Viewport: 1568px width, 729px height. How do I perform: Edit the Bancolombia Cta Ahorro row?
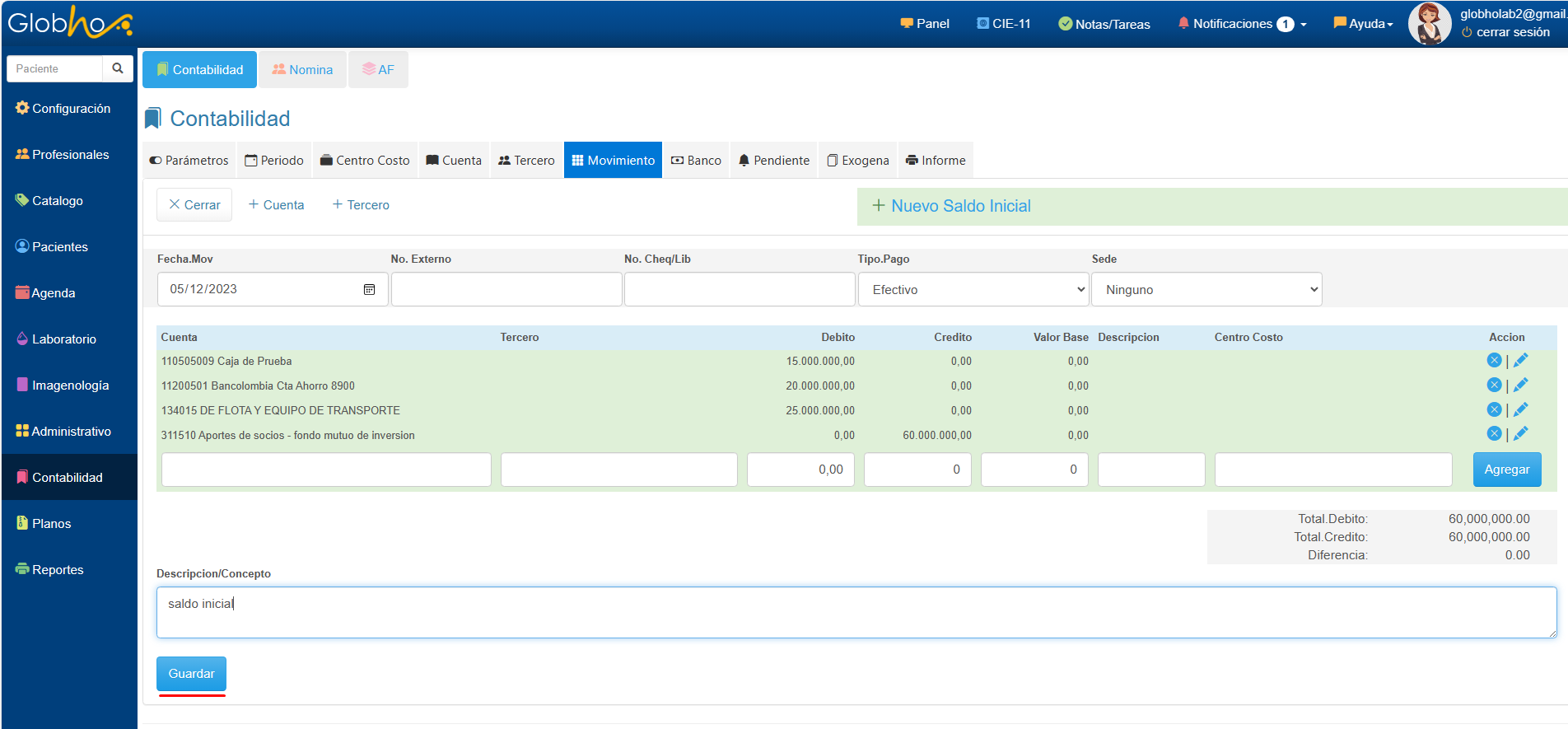click(1520, 385)
